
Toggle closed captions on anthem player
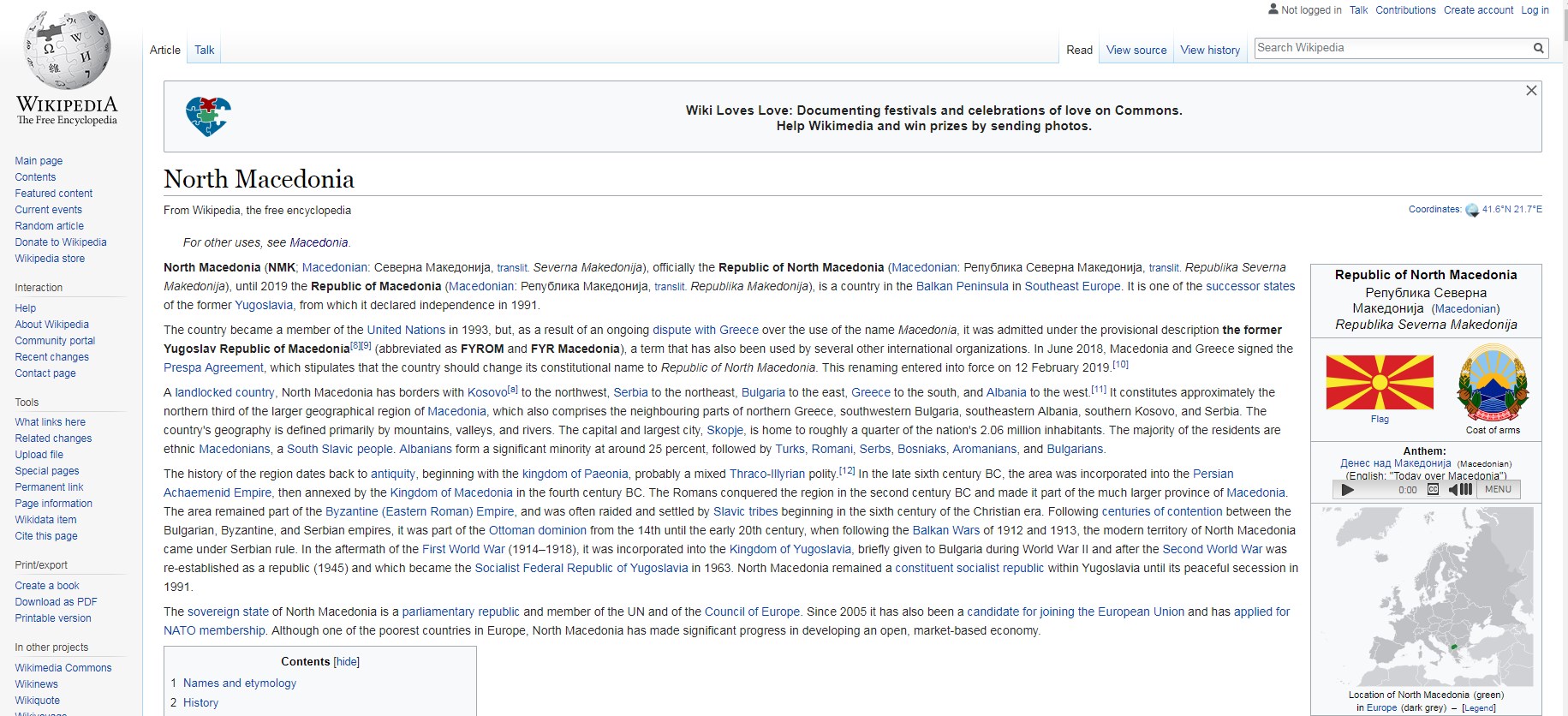pos(1433,490)
